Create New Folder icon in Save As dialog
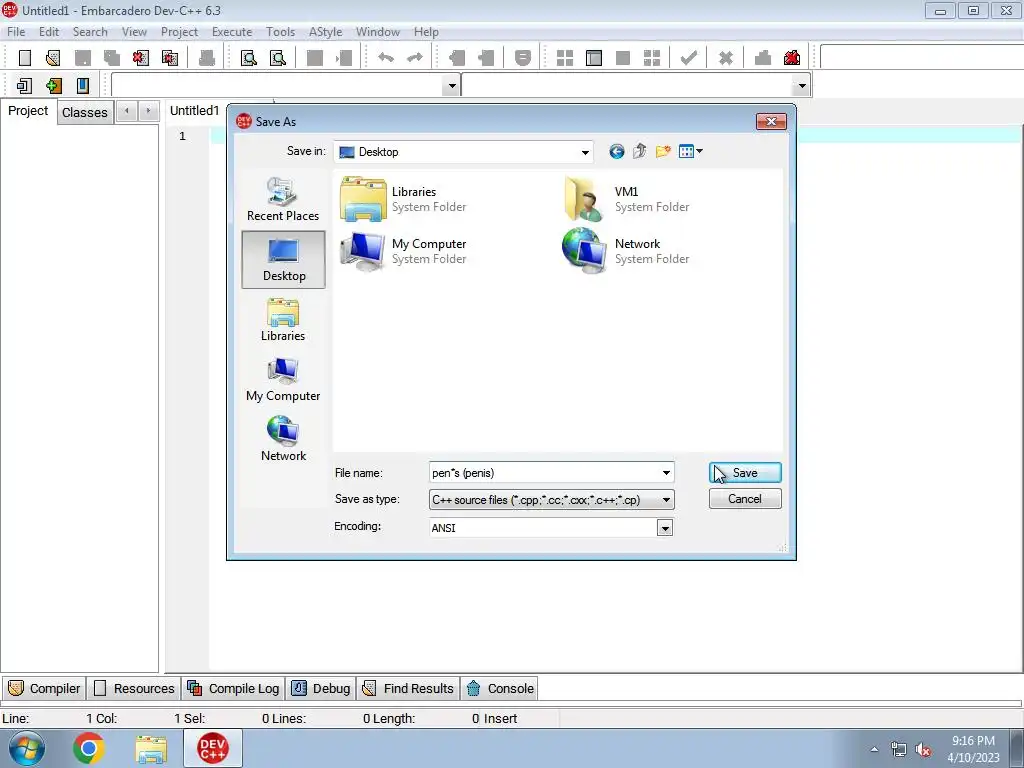The height and width of the screenshot is (768, 1024). pos(663,152)
